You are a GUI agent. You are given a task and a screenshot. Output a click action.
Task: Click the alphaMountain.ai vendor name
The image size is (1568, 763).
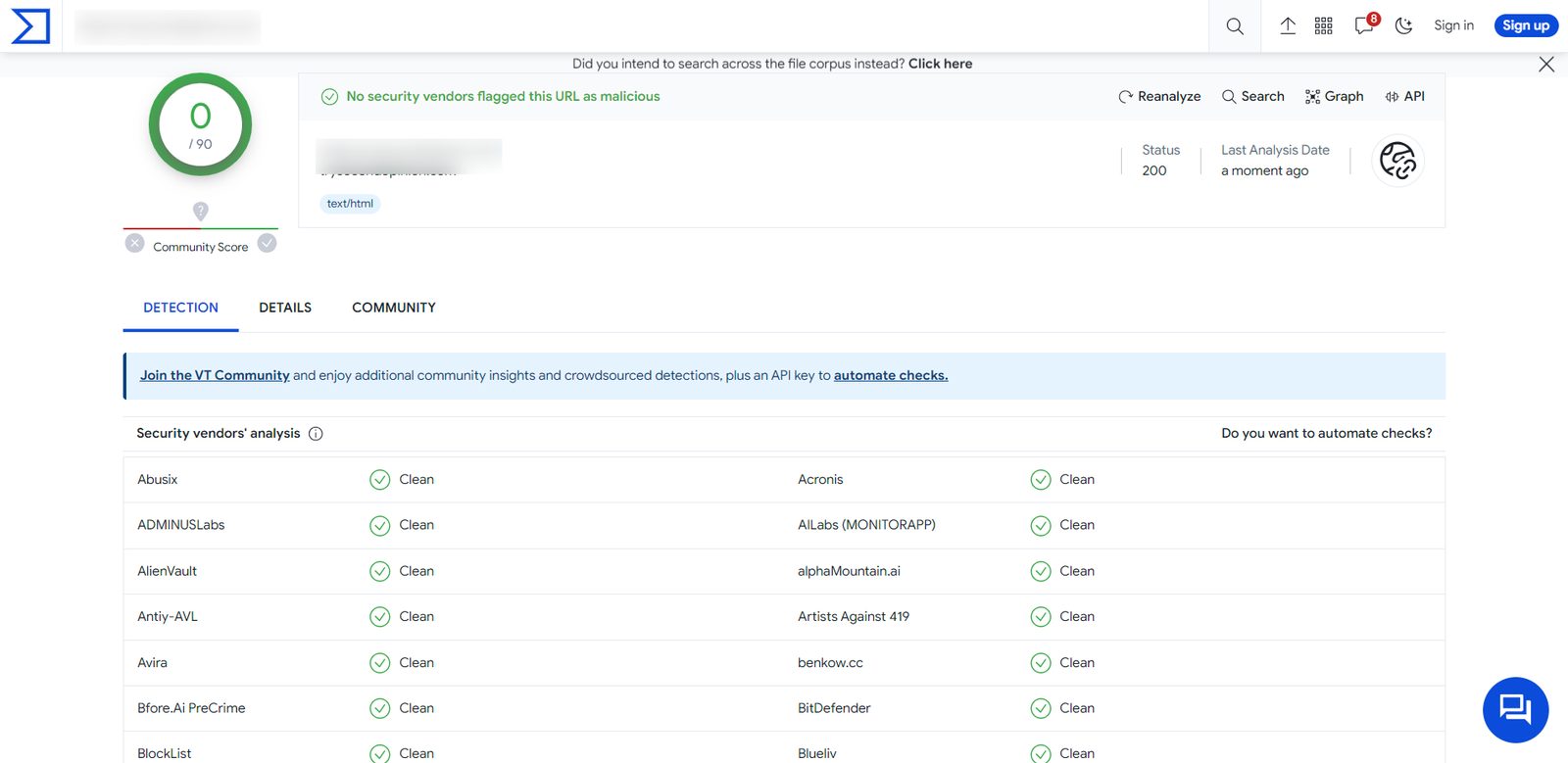(849, 571)
